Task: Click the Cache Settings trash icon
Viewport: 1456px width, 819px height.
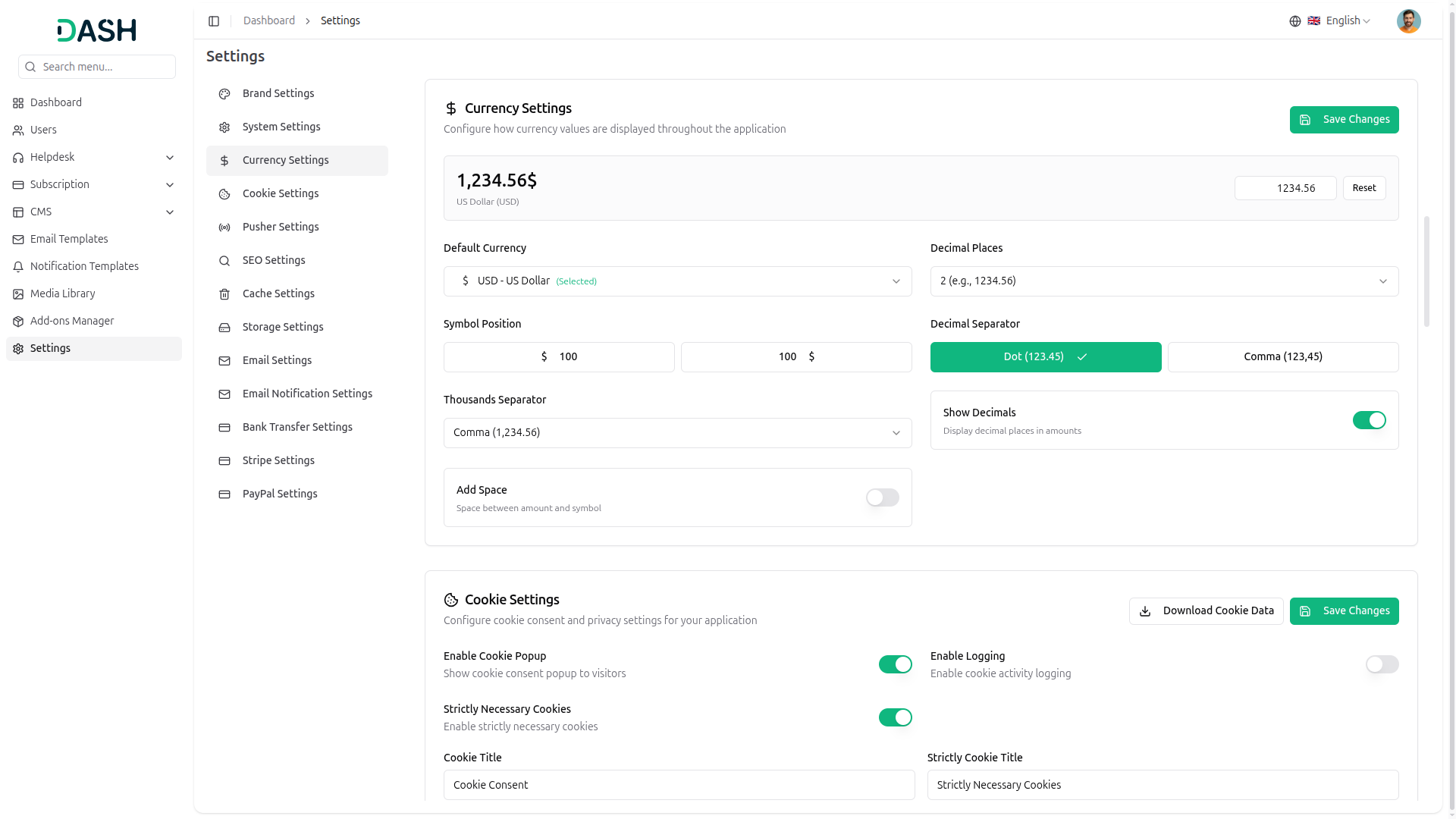Action: tap(224, 294)
